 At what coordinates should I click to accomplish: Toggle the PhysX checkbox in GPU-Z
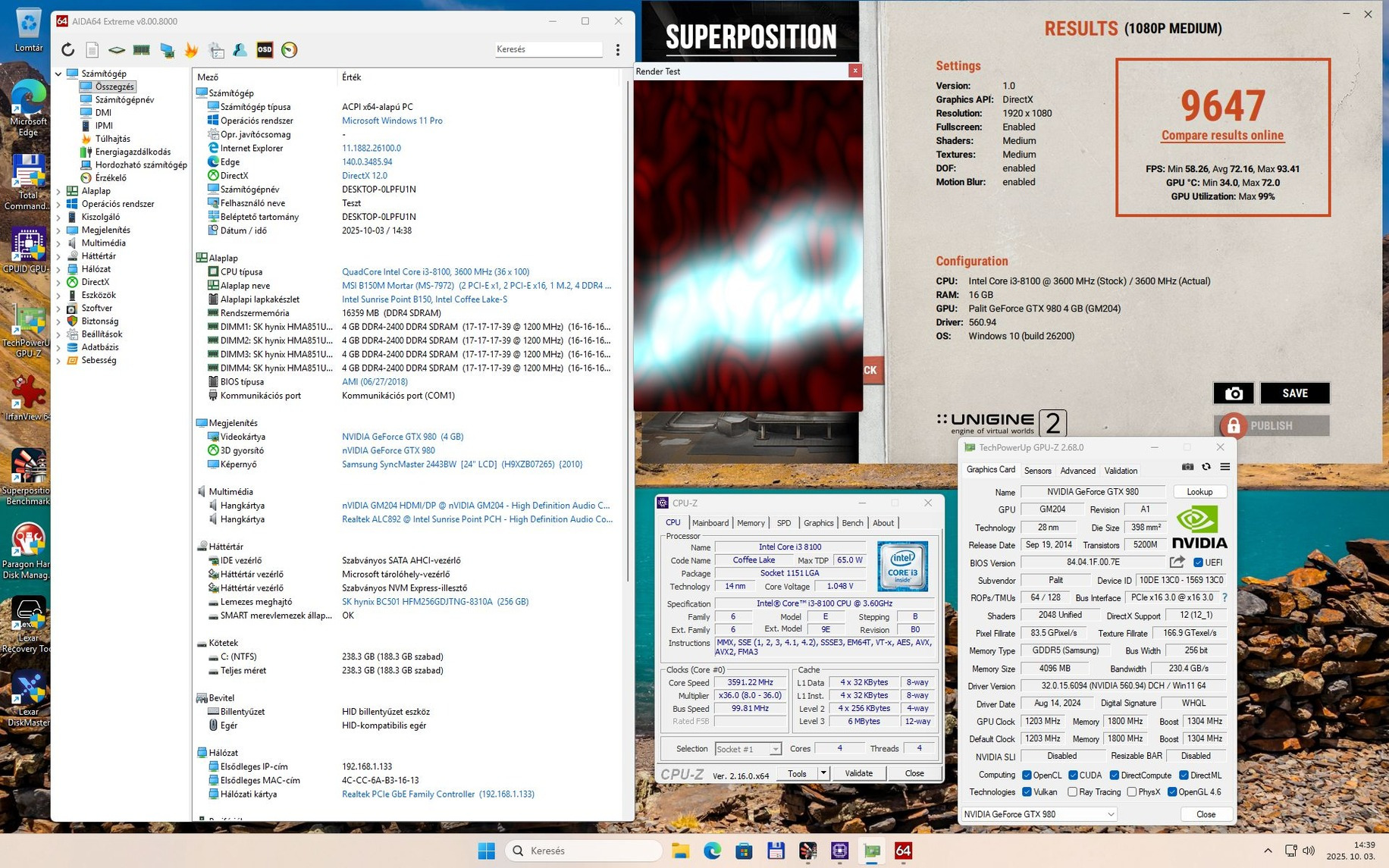coord(1131,792)
